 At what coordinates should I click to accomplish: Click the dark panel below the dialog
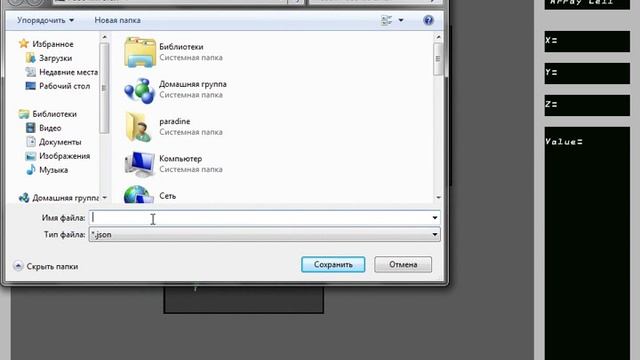(x=244, y=300)
